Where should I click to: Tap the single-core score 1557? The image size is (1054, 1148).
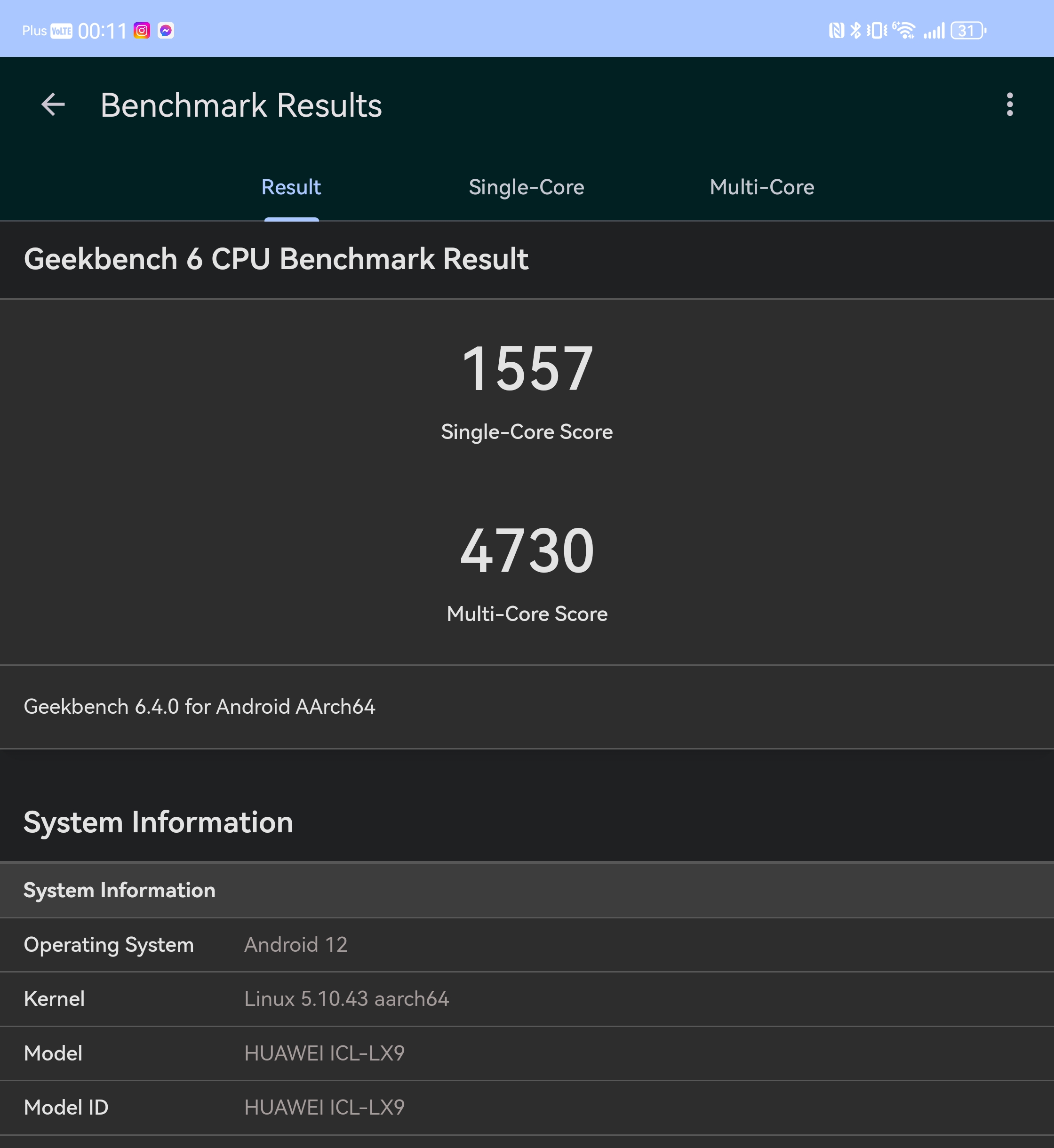pyautogui.click(x=527, y=369)
